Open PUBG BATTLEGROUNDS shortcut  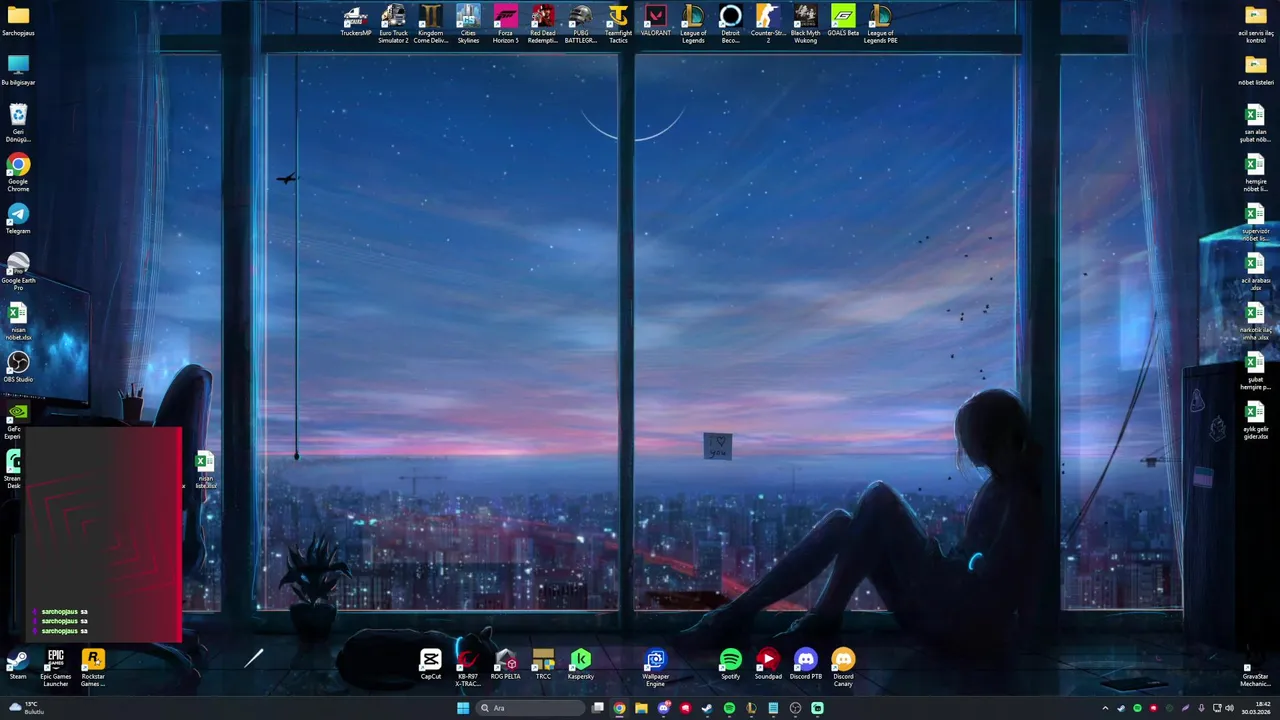coord(580,24)
